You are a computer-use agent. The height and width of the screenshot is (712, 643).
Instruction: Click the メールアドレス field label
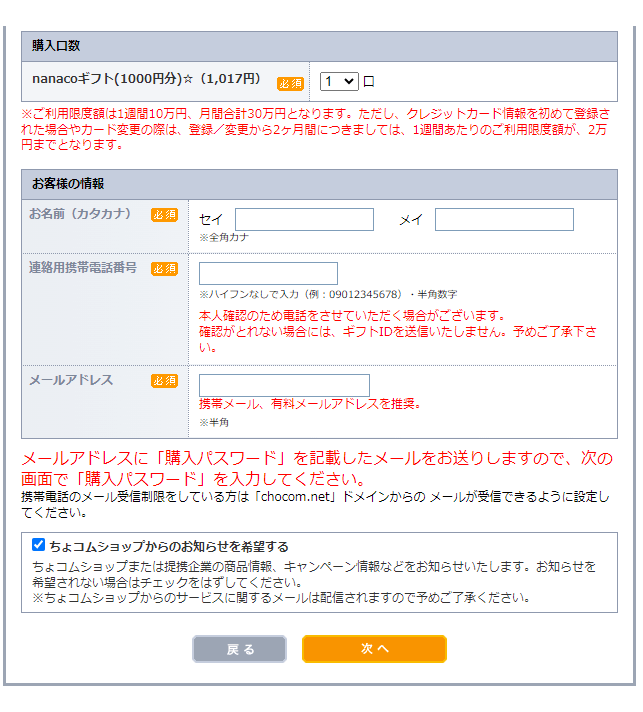coord(71,380)
